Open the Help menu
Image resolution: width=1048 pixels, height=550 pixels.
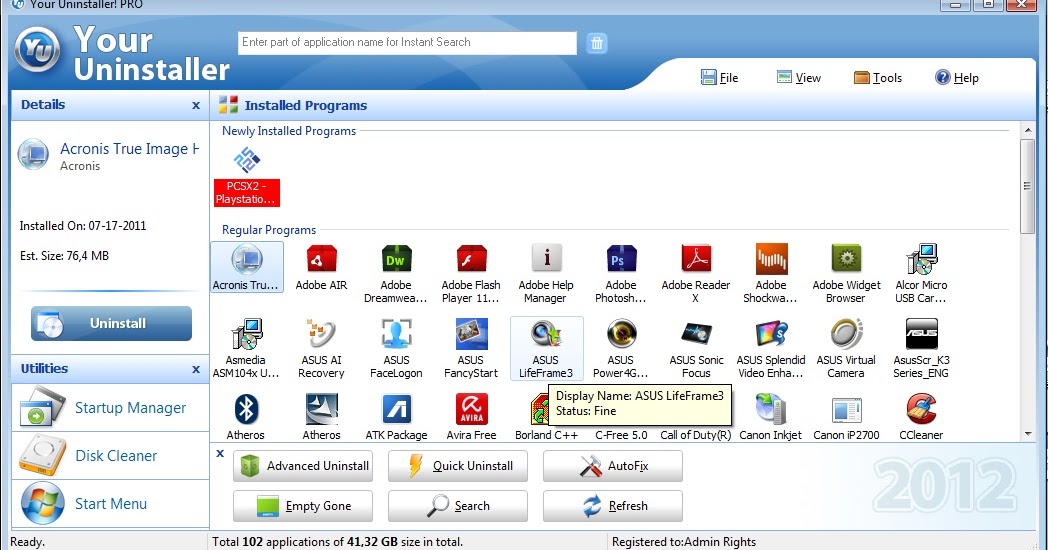pyautogui.click(x=956, y=78)
